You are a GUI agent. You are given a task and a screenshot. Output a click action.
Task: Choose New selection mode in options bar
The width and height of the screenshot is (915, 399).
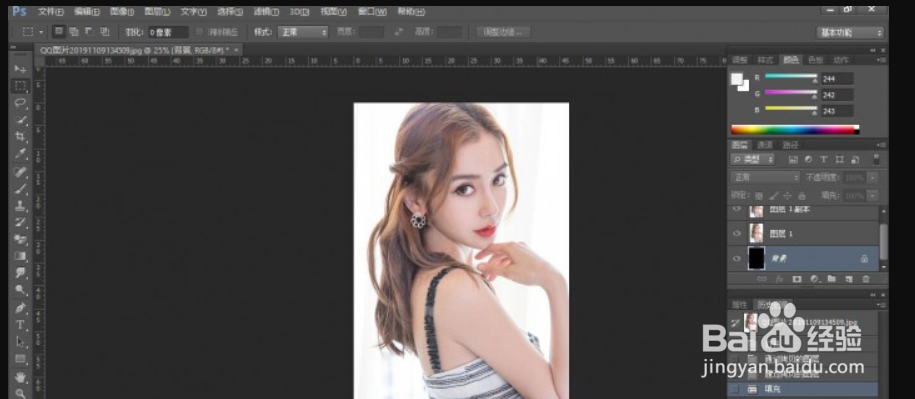(x=59, y=32)
